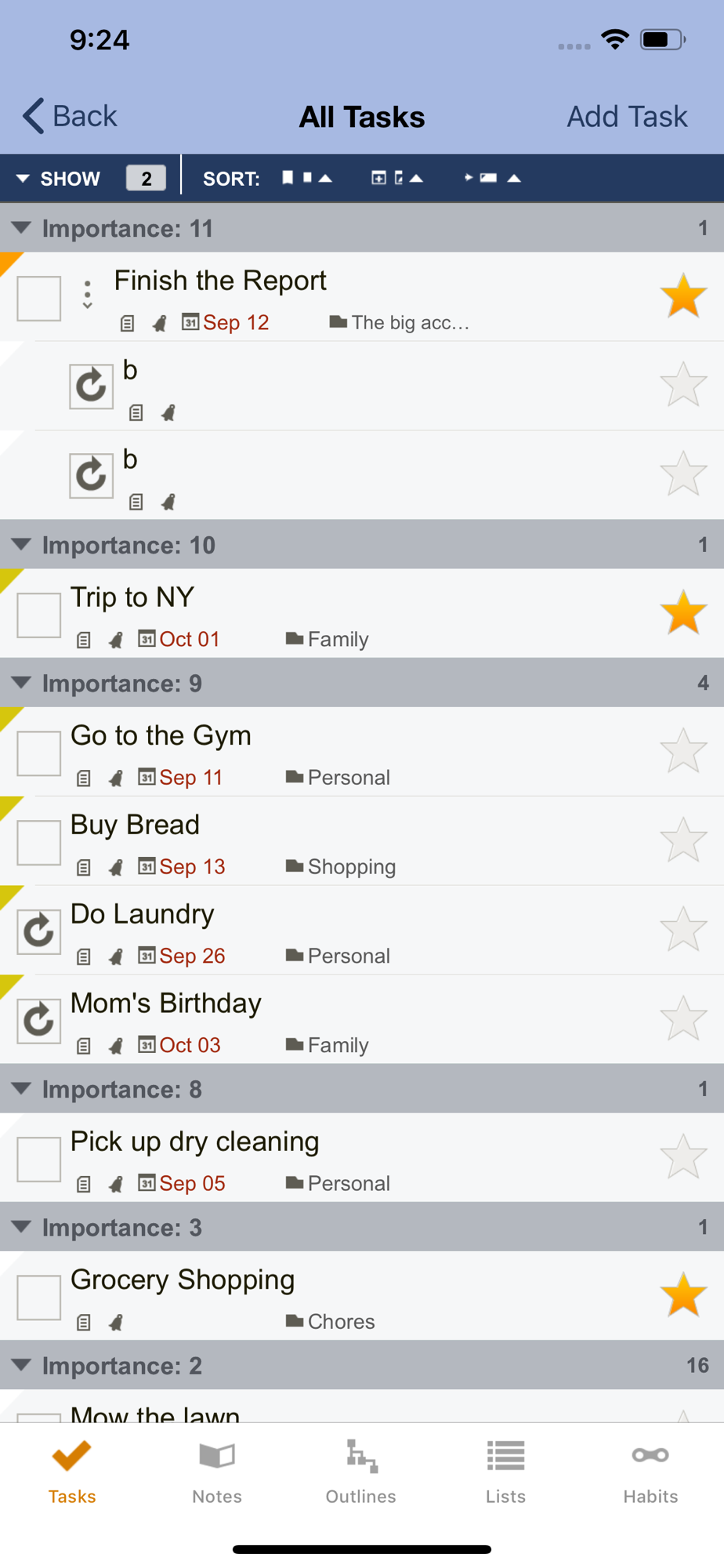Open the SHOW filter dropdown
Image resolution: width=724 pixels, height=1568 pixels.
pyautogui.click(x=59, y=179)
